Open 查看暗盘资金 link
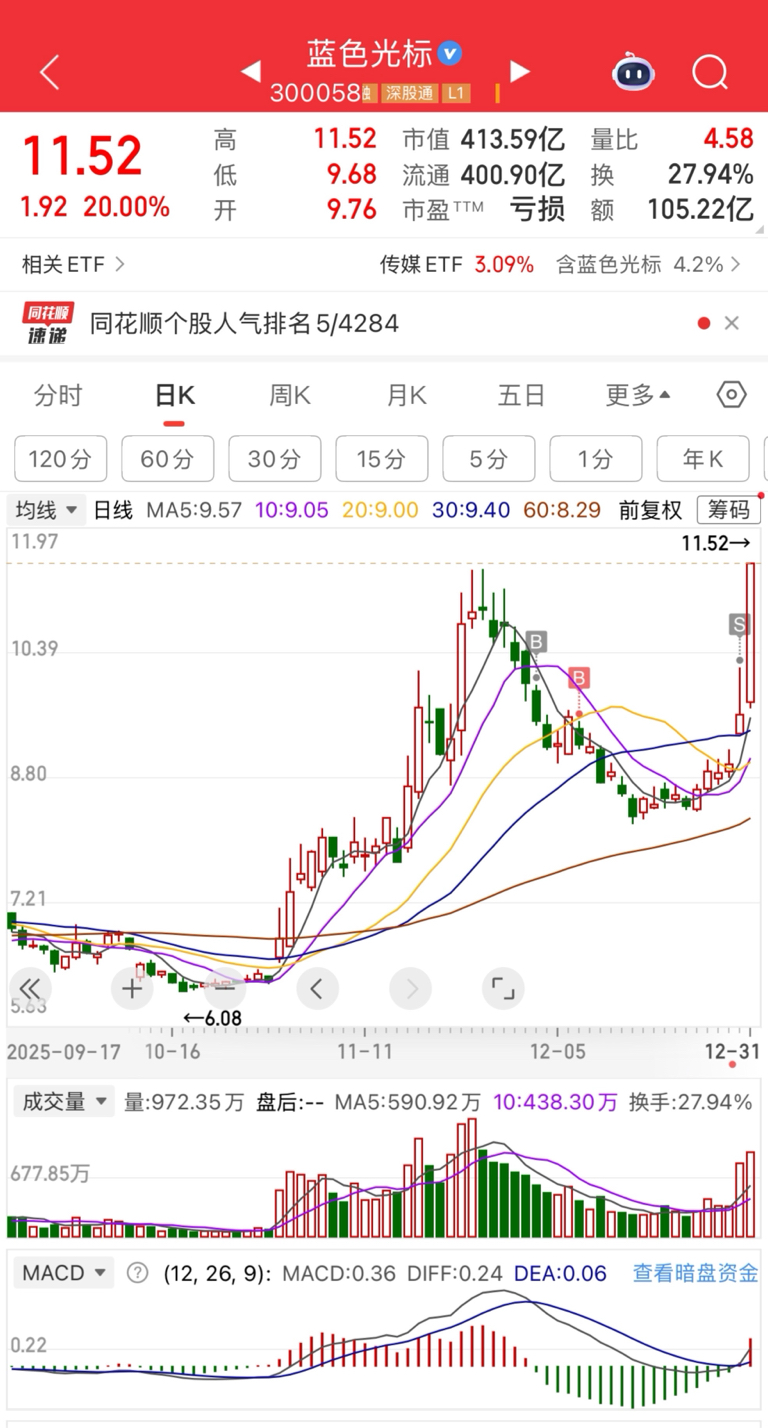The image size is (768, 1428). 695,1274
